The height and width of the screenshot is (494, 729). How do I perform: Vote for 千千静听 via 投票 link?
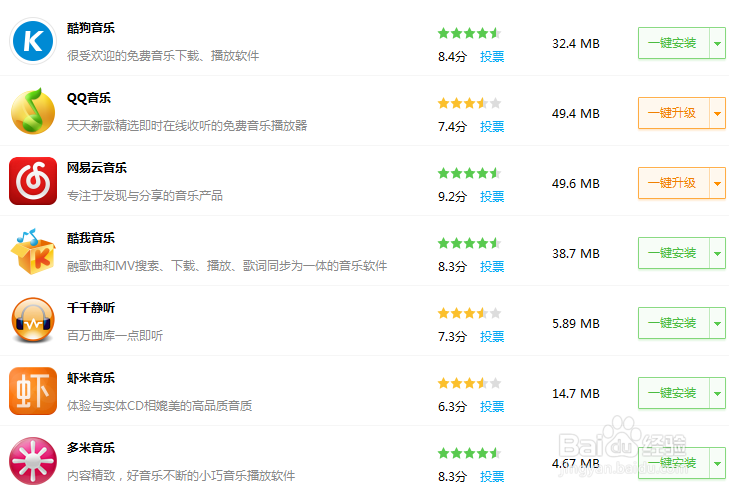point(492,336)
